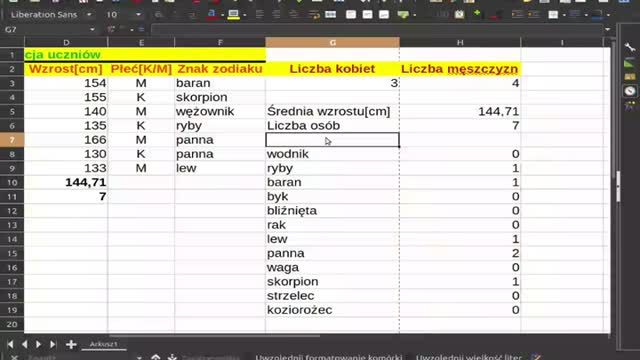
Task: Close the find toolbar
Action: point(14,358)
